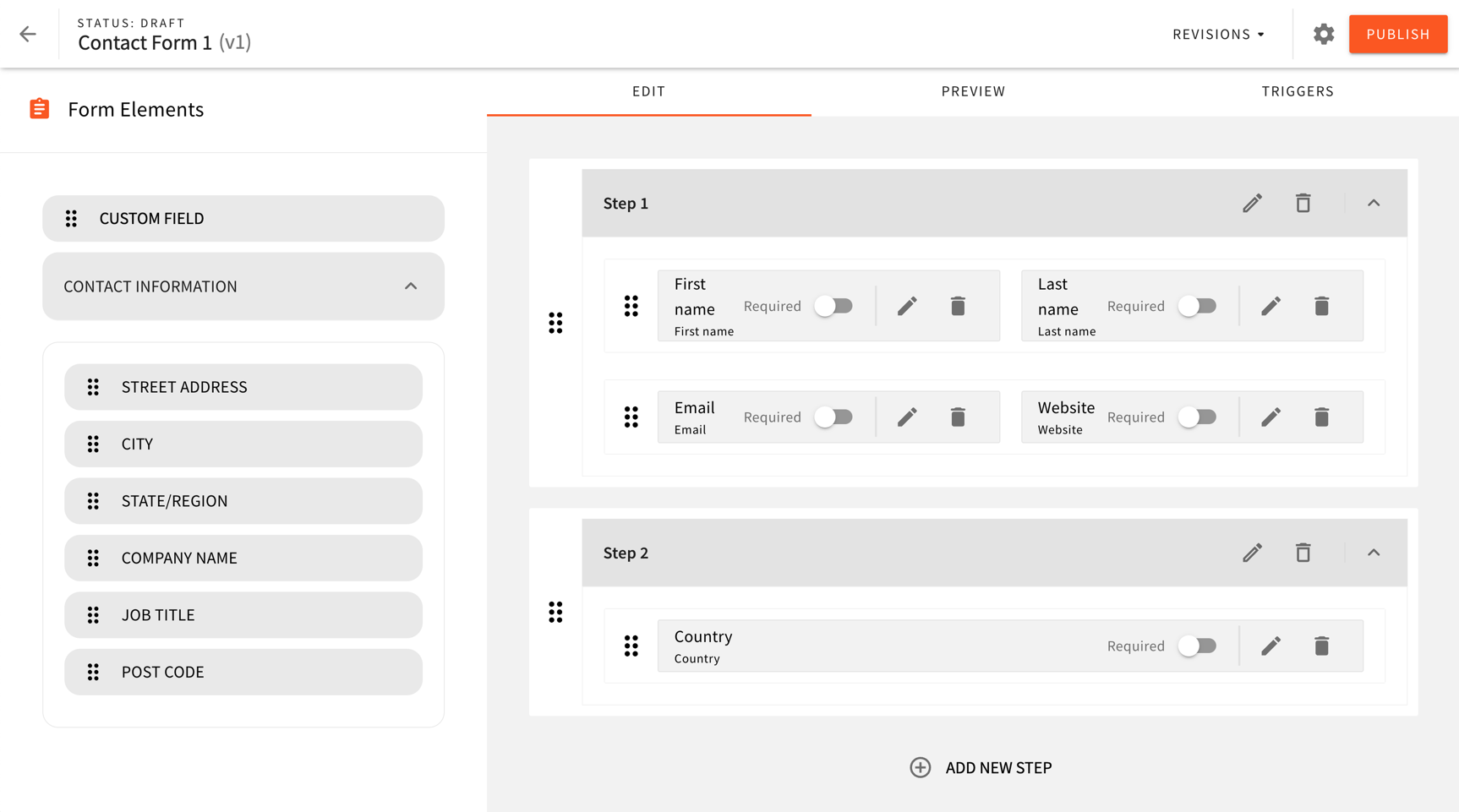The height and width of the screenshot is (812, 1459).
Task: Toggle Required on the Country field
Action: pyautogui.click(x=1197, y=646)
